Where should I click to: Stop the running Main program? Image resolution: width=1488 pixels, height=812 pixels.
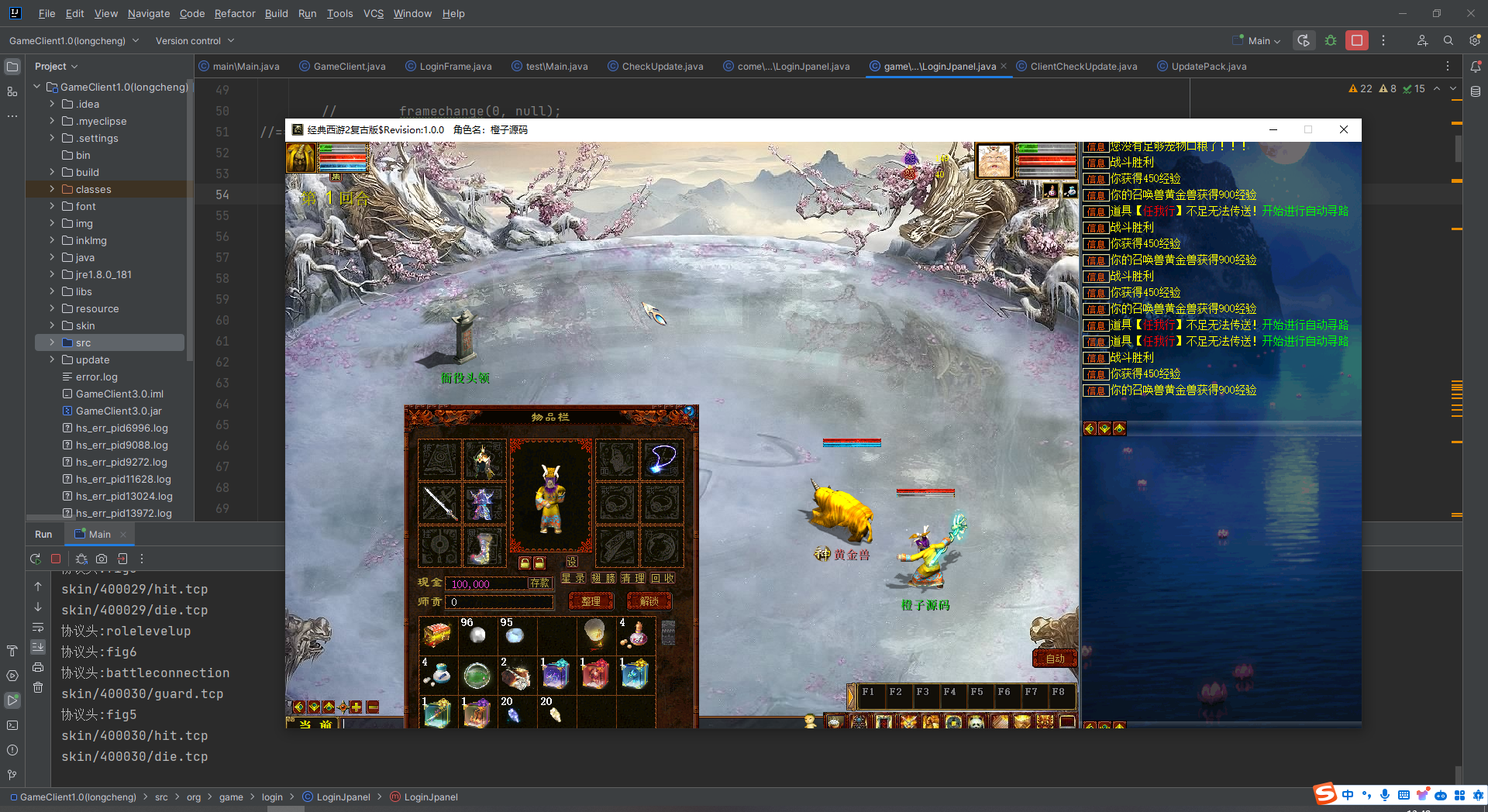pos(1357,40)
